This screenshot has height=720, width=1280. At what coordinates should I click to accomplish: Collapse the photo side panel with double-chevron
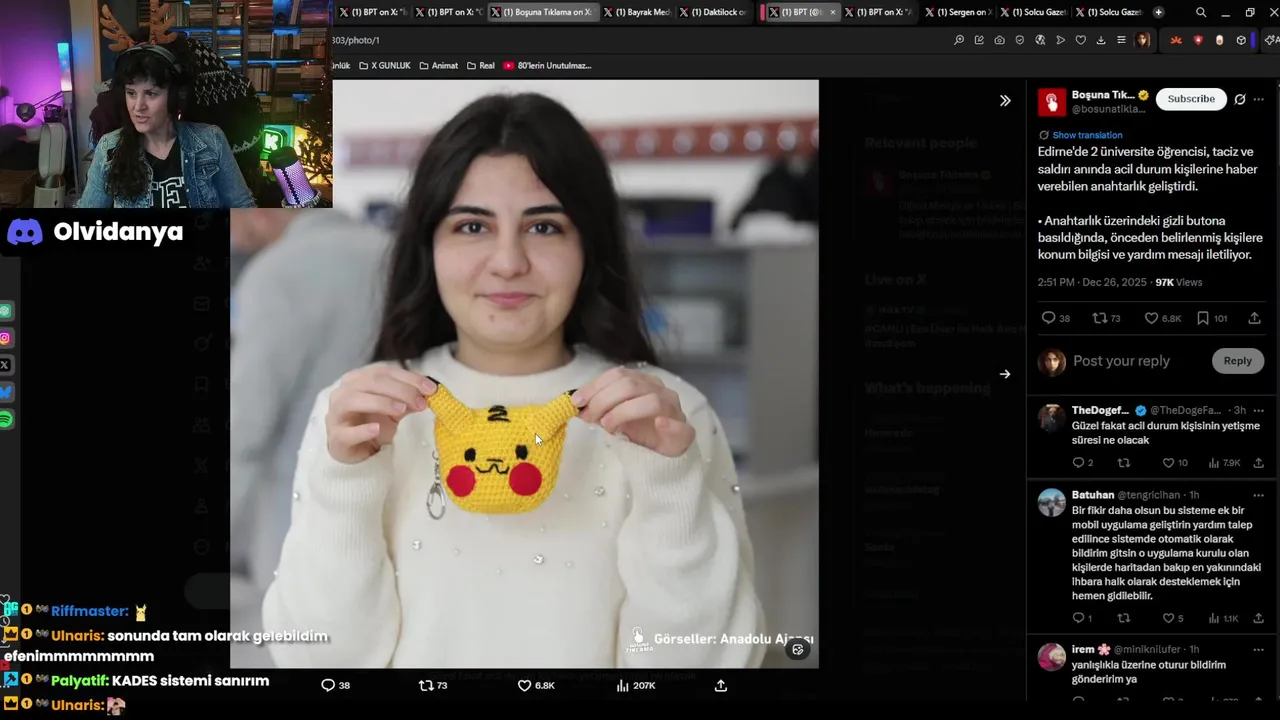1005,100
